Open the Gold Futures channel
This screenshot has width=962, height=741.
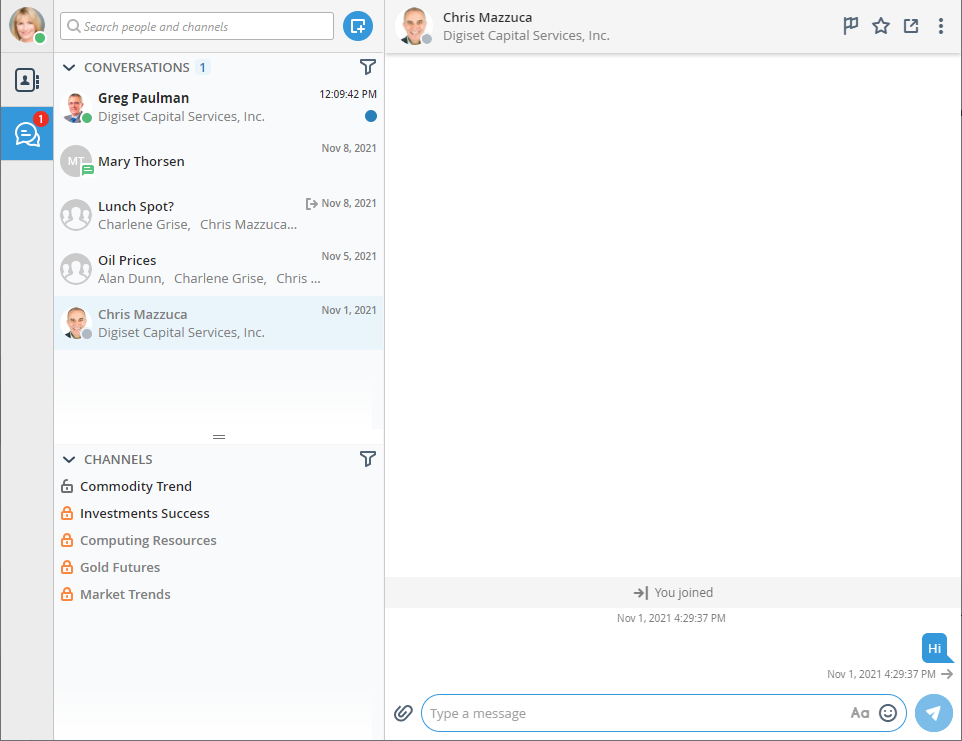tap(120, 568)
